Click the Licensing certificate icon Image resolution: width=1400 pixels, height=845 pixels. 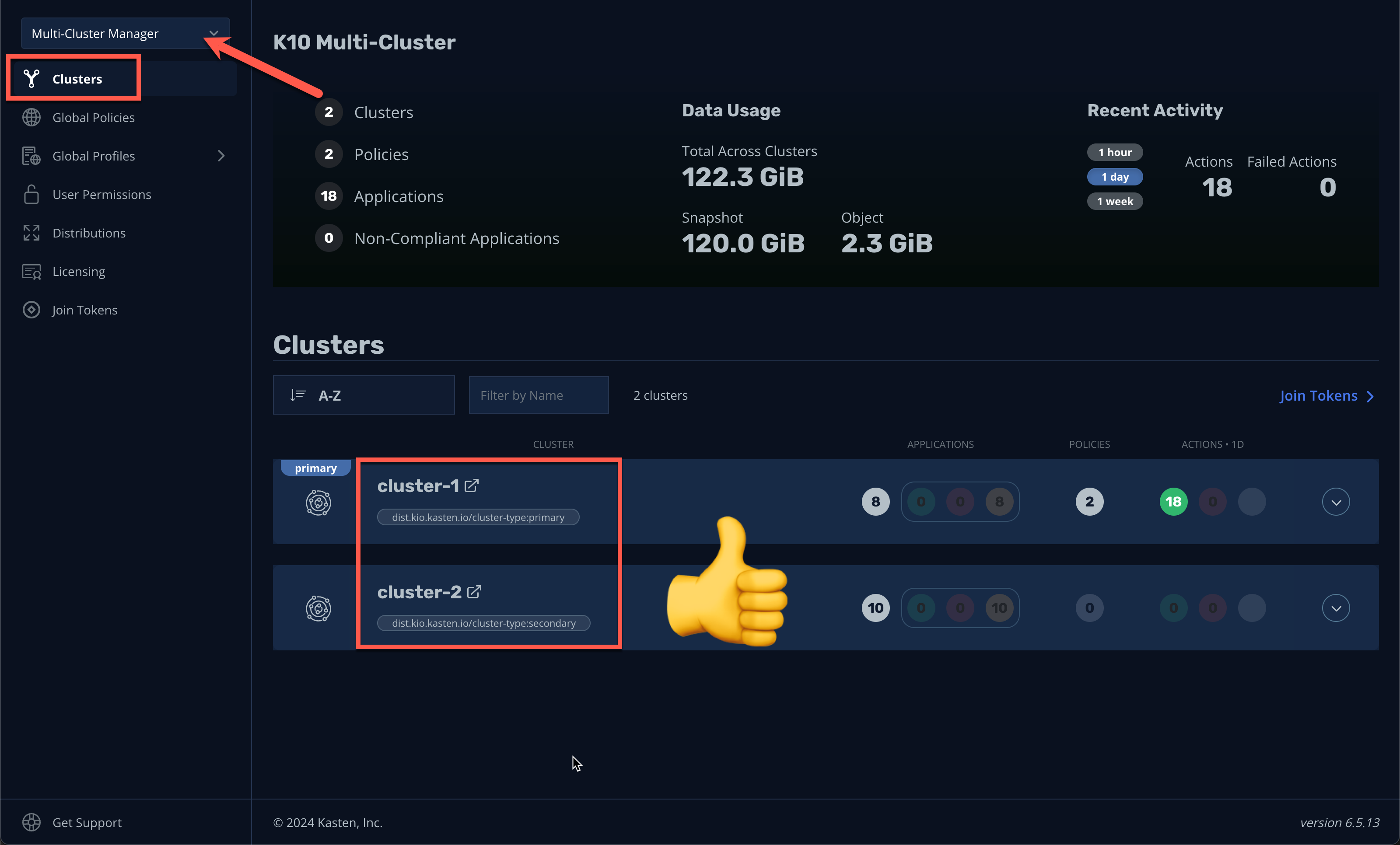click(x=31, y=272)
